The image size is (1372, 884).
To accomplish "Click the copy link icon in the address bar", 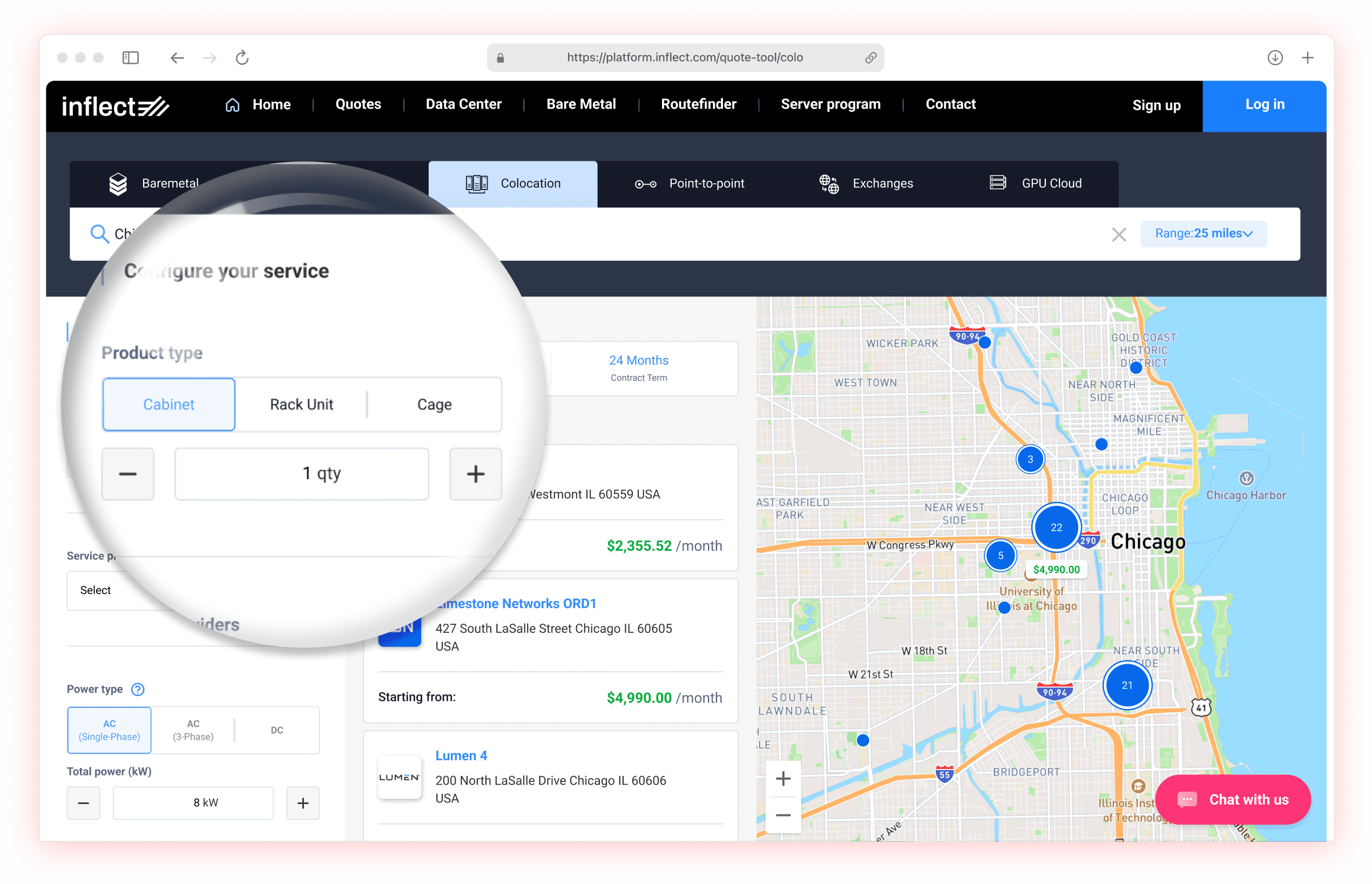I will [870, 57].
